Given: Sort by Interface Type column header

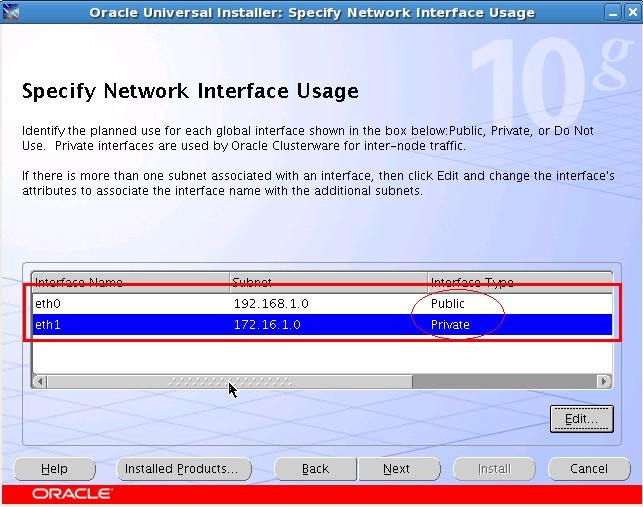Looking at the screenshot, I should pyautogui.click(x=520, y=282).
